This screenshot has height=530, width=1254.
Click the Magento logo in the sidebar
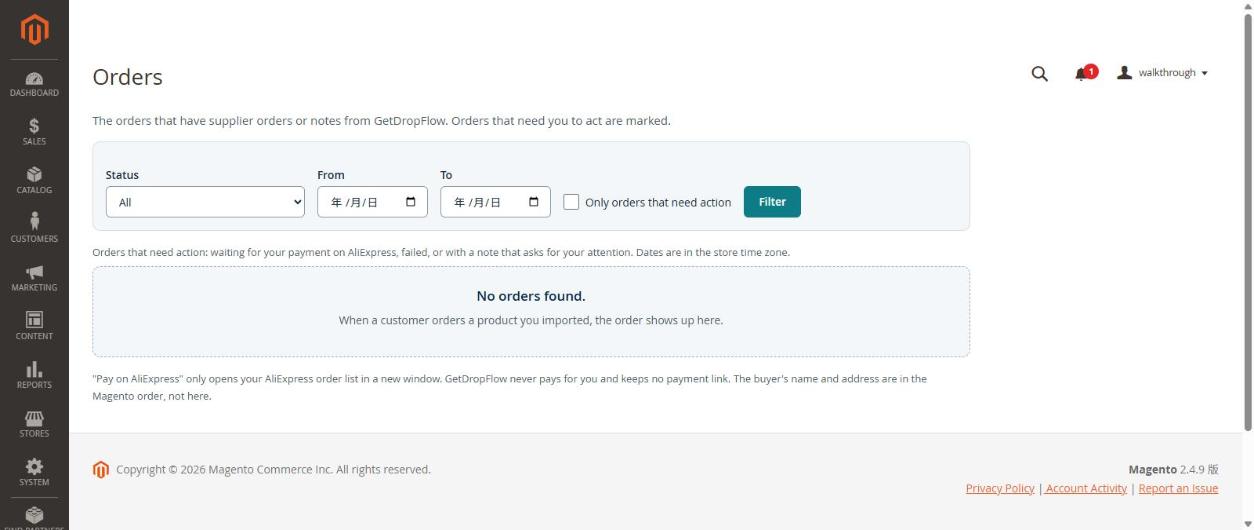tap(34, 29)
